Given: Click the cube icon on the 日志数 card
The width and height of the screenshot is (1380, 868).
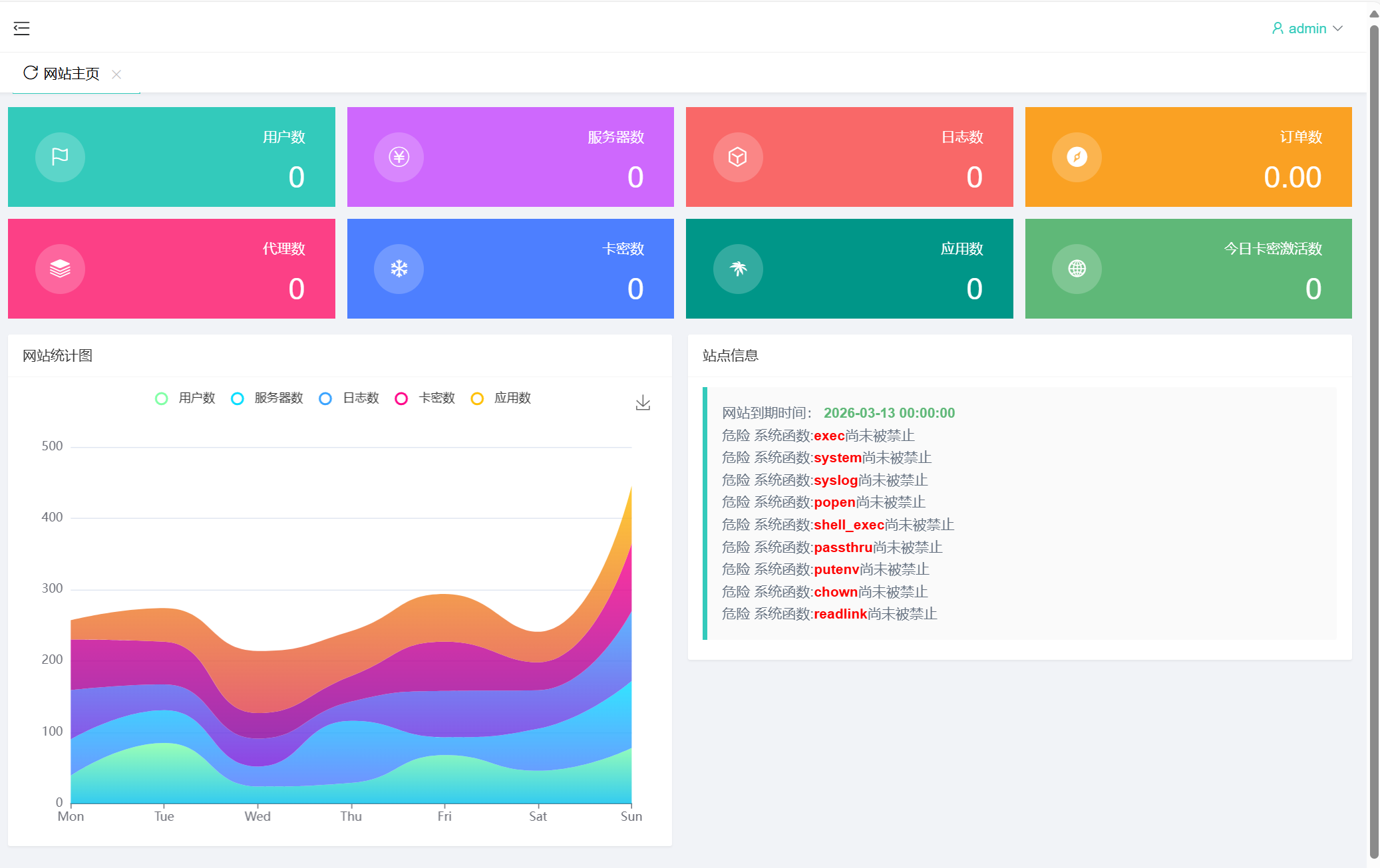Looking at the screenshot, I should (738, 157).
